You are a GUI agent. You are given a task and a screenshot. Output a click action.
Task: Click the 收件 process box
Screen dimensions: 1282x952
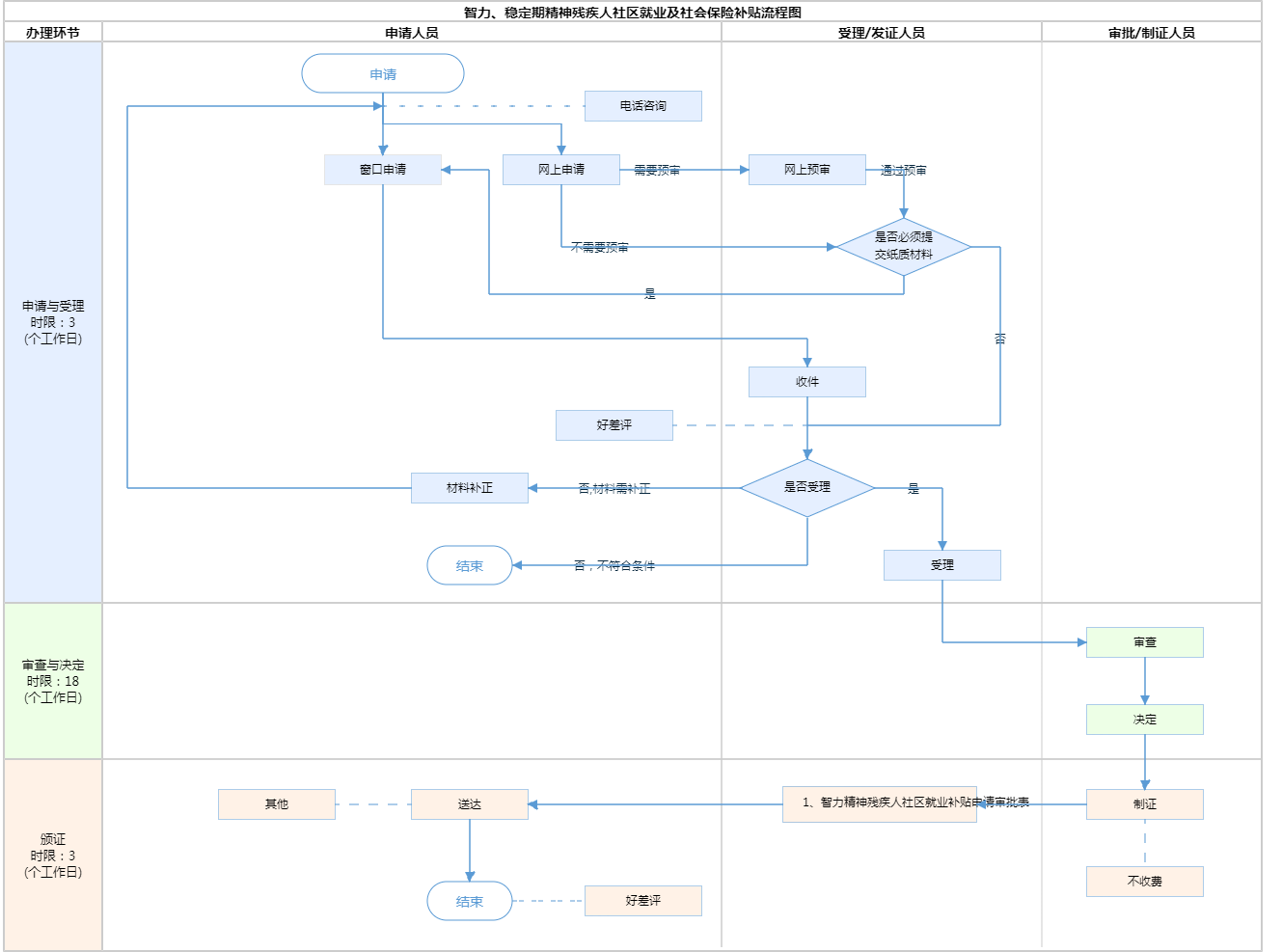[807, 382]
